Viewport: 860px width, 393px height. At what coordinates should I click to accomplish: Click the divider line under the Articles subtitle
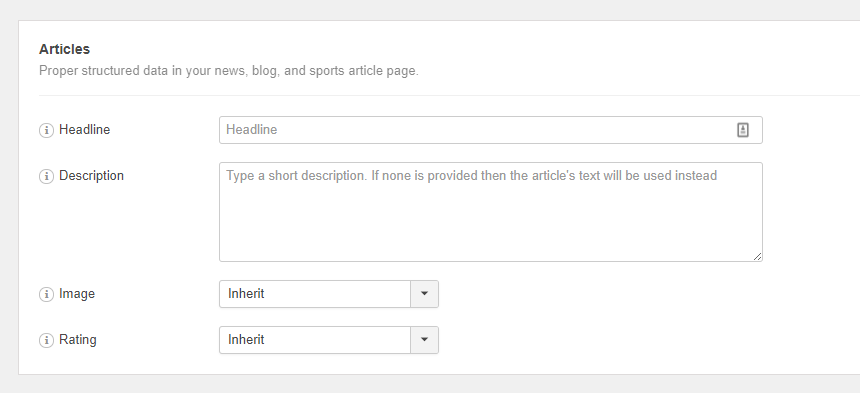[449, 95]
